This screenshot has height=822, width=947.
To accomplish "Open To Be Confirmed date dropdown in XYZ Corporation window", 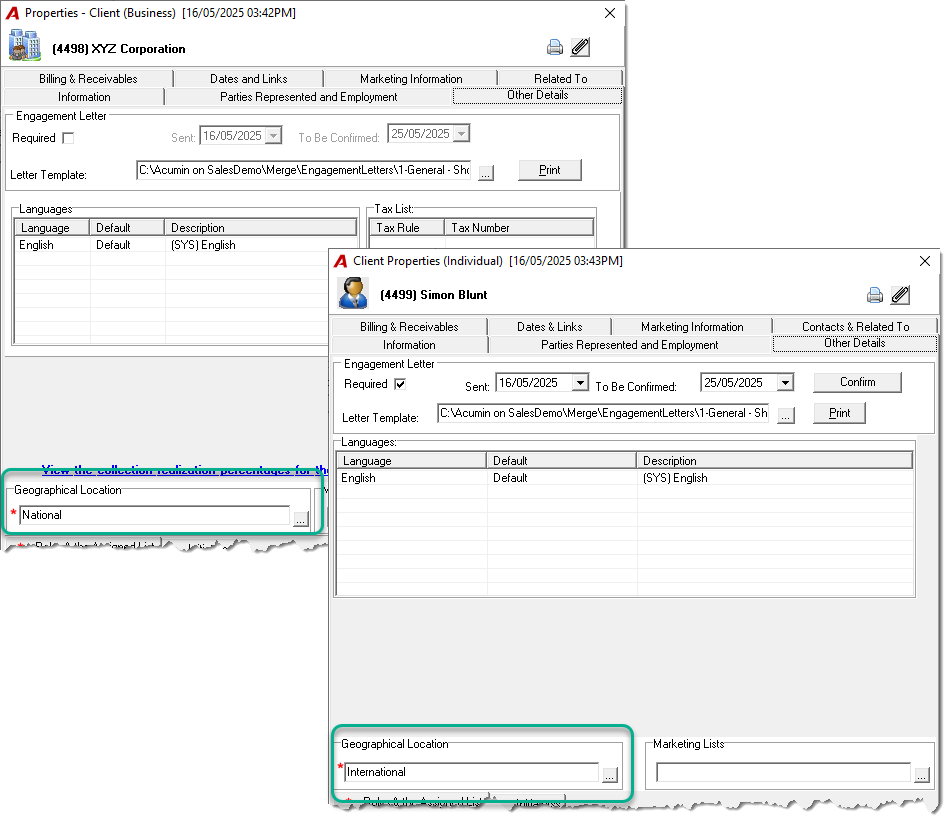I will pos(461,133).
